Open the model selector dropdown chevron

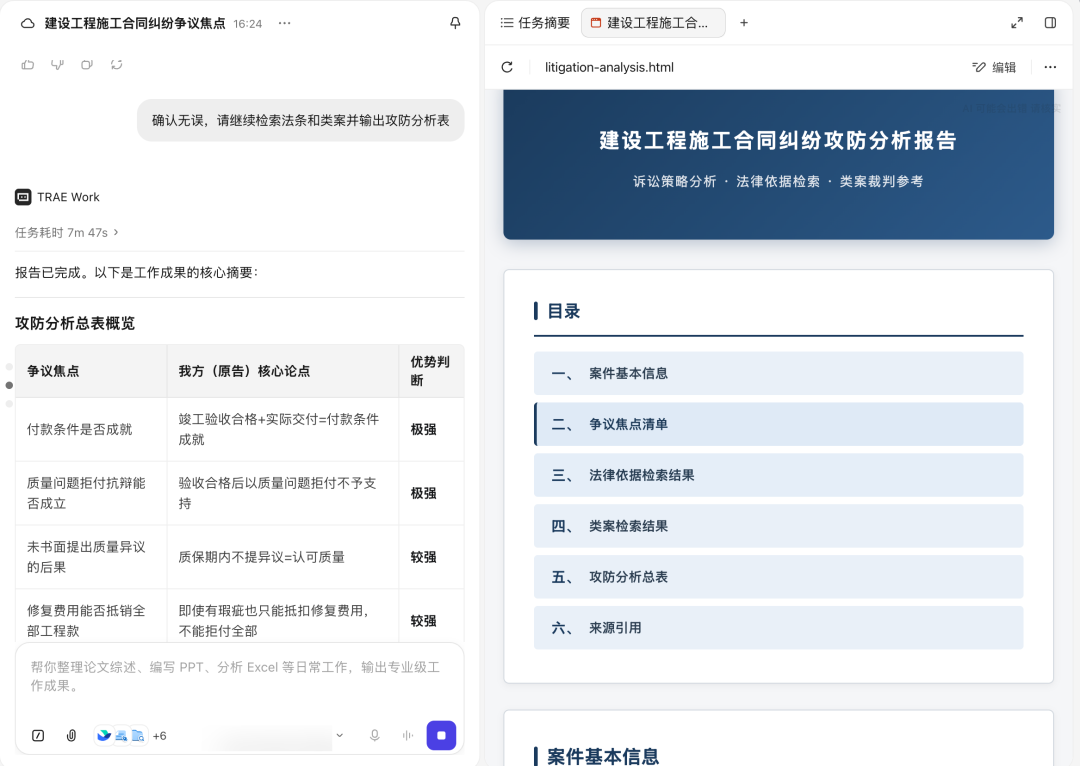pos(340,736)
